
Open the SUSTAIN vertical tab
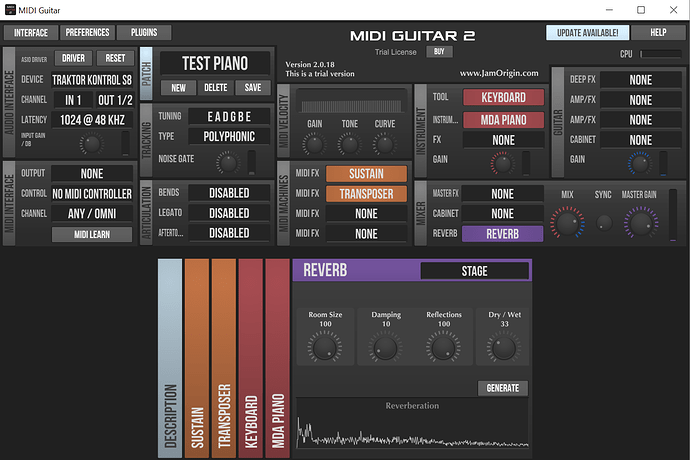197,358
